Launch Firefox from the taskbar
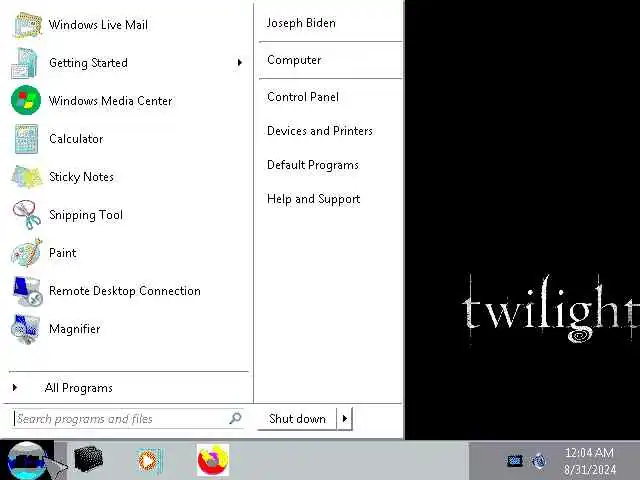The image size is (640, 480). (x=213, y=460)
